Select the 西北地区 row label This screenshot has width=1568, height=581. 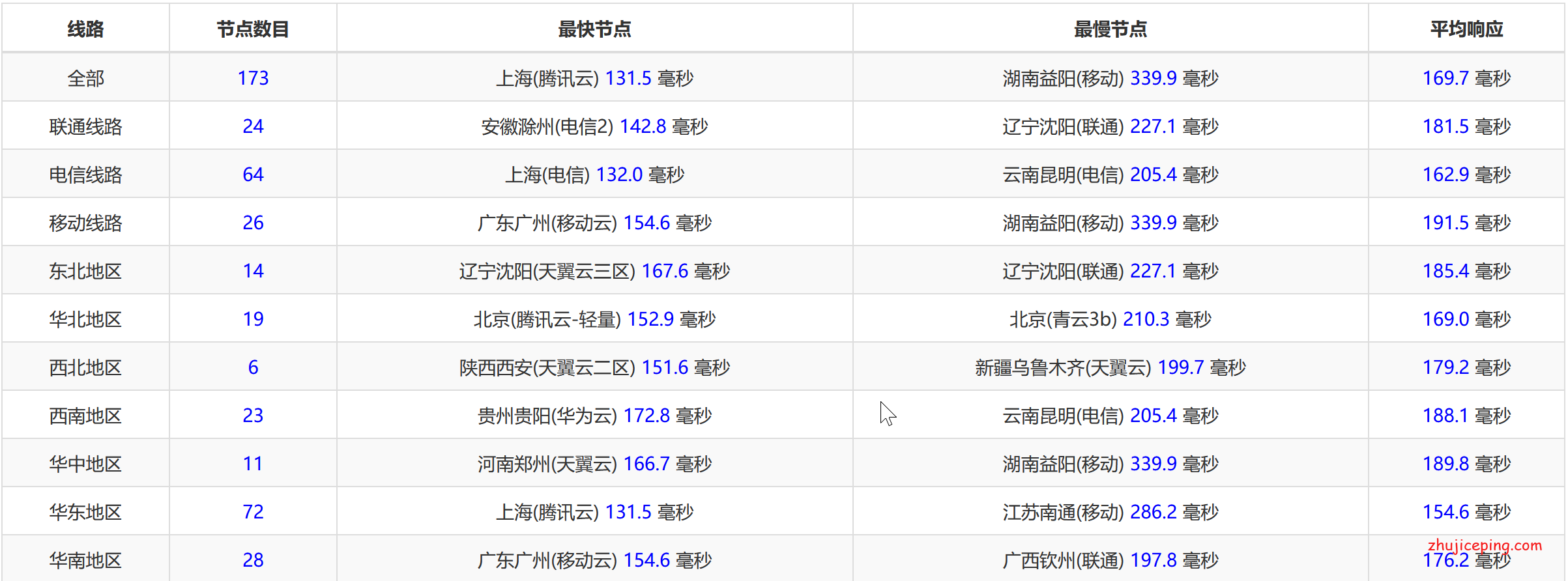[x=85, y=367]
